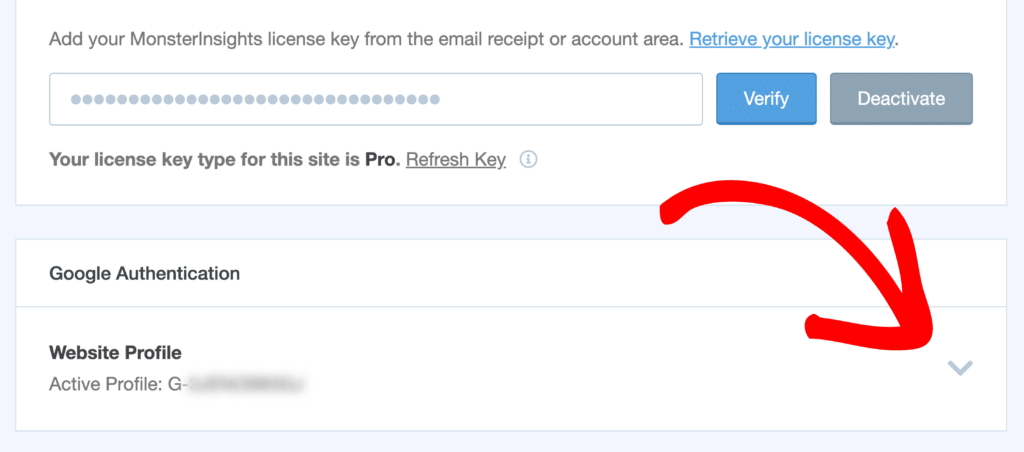1024x452 pixels.
Task: Select the Google Authentication section header
Action: [144, 272]
